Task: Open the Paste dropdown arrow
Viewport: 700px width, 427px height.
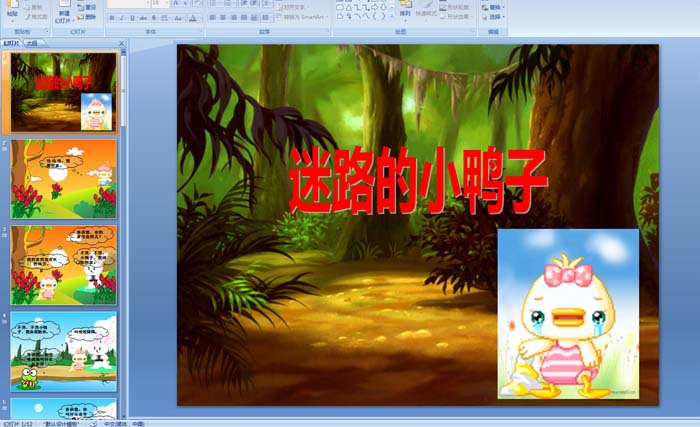Action: tap(12, 21)
